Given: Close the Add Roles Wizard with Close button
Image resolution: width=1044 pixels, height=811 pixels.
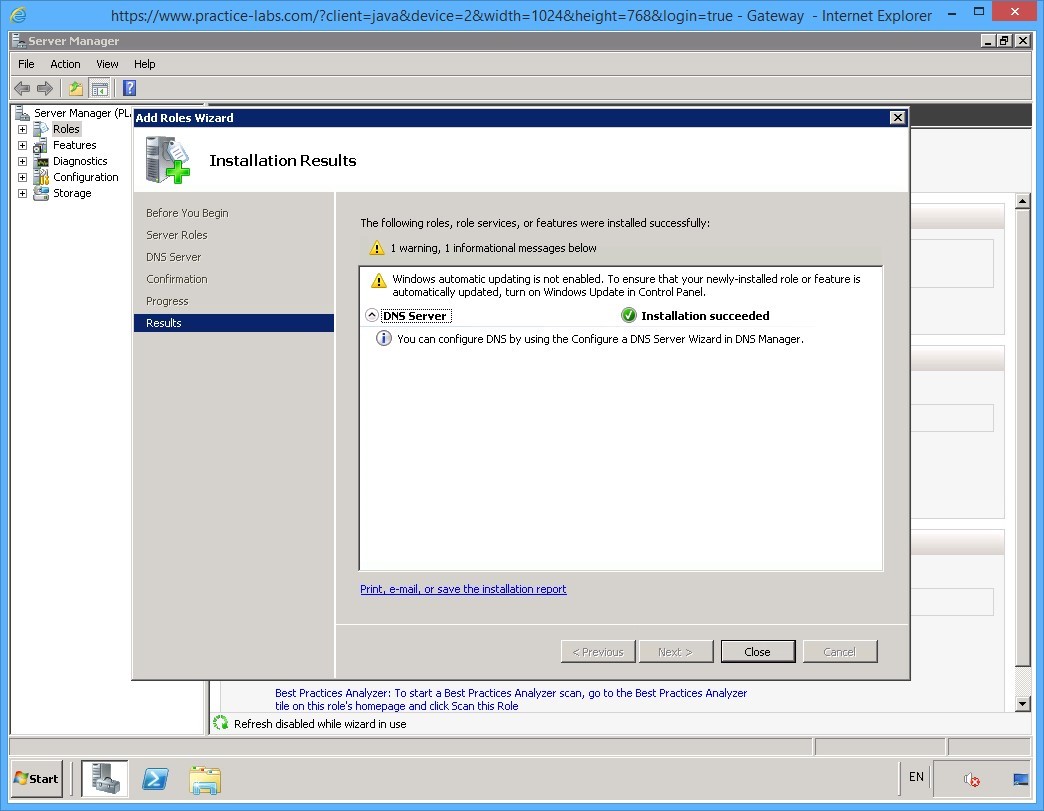Looking at the screenshot, I should [757, 651].
